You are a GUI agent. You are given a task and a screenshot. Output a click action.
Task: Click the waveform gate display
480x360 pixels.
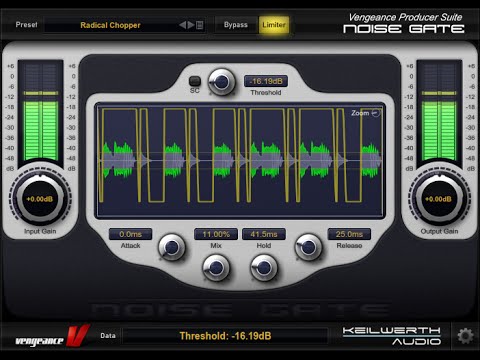[240, 161]
